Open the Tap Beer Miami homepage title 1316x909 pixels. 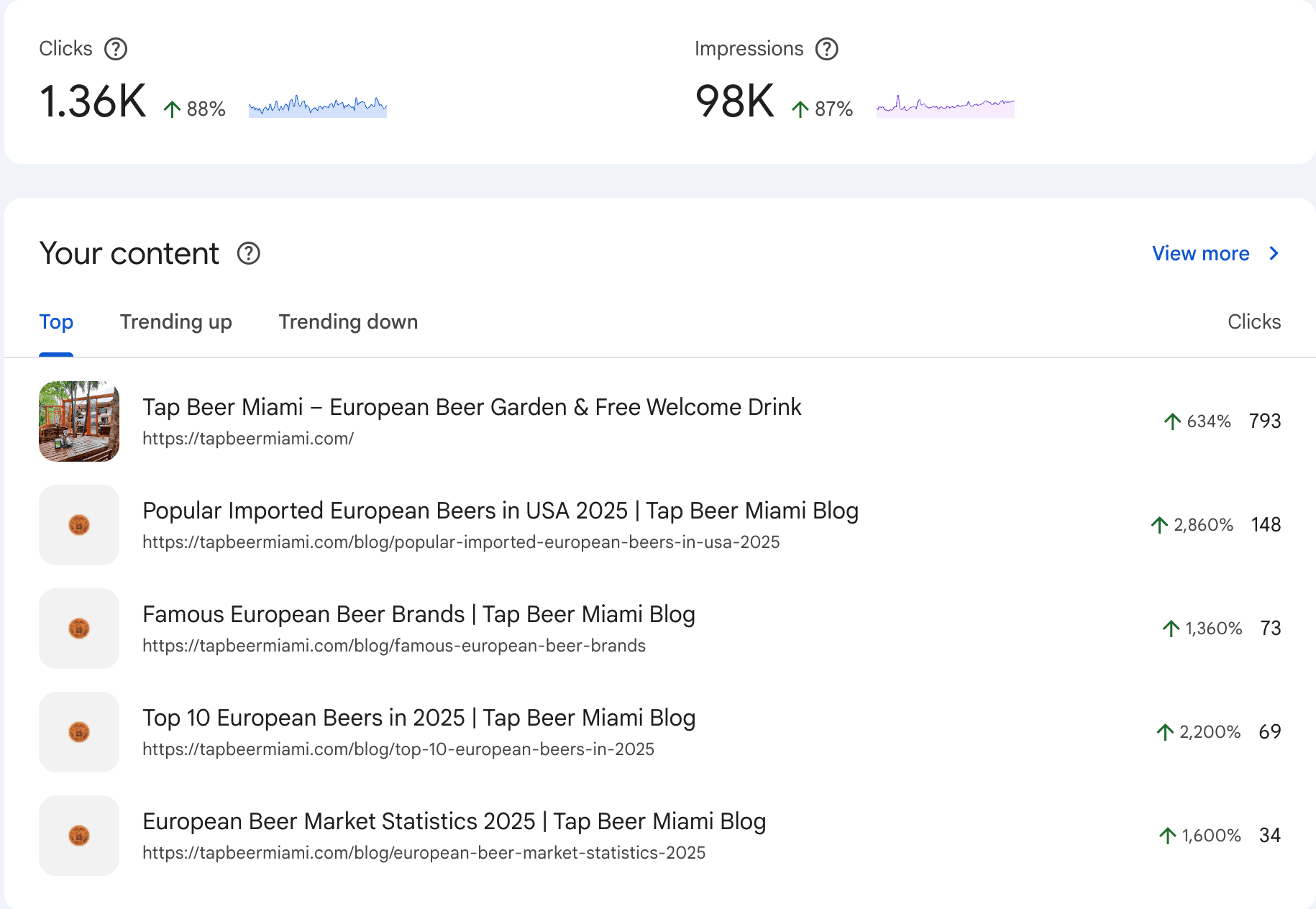coord(472,407)
